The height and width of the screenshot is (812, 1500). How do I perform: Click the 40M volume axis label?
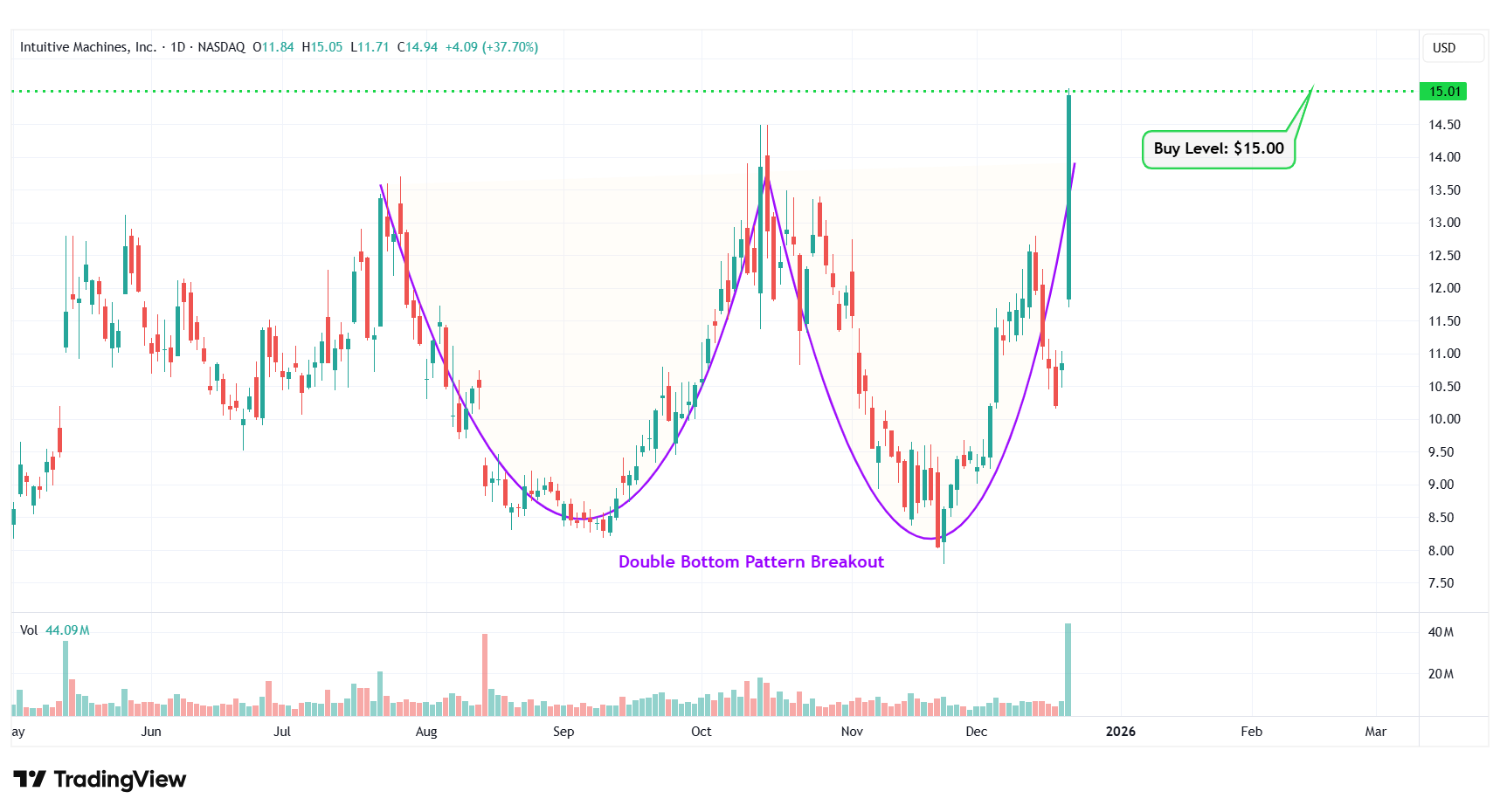click(1441, 632)
